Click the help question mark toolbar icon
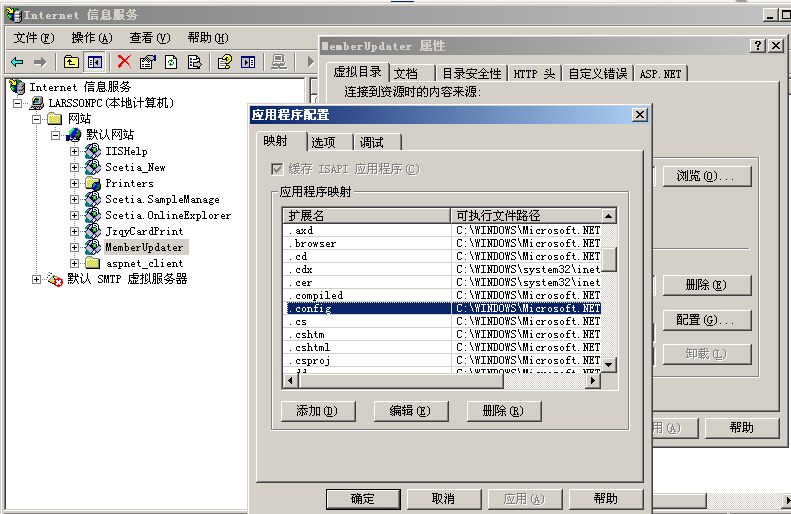The width and height of the screenshot is (791, 514). [225, 62]
